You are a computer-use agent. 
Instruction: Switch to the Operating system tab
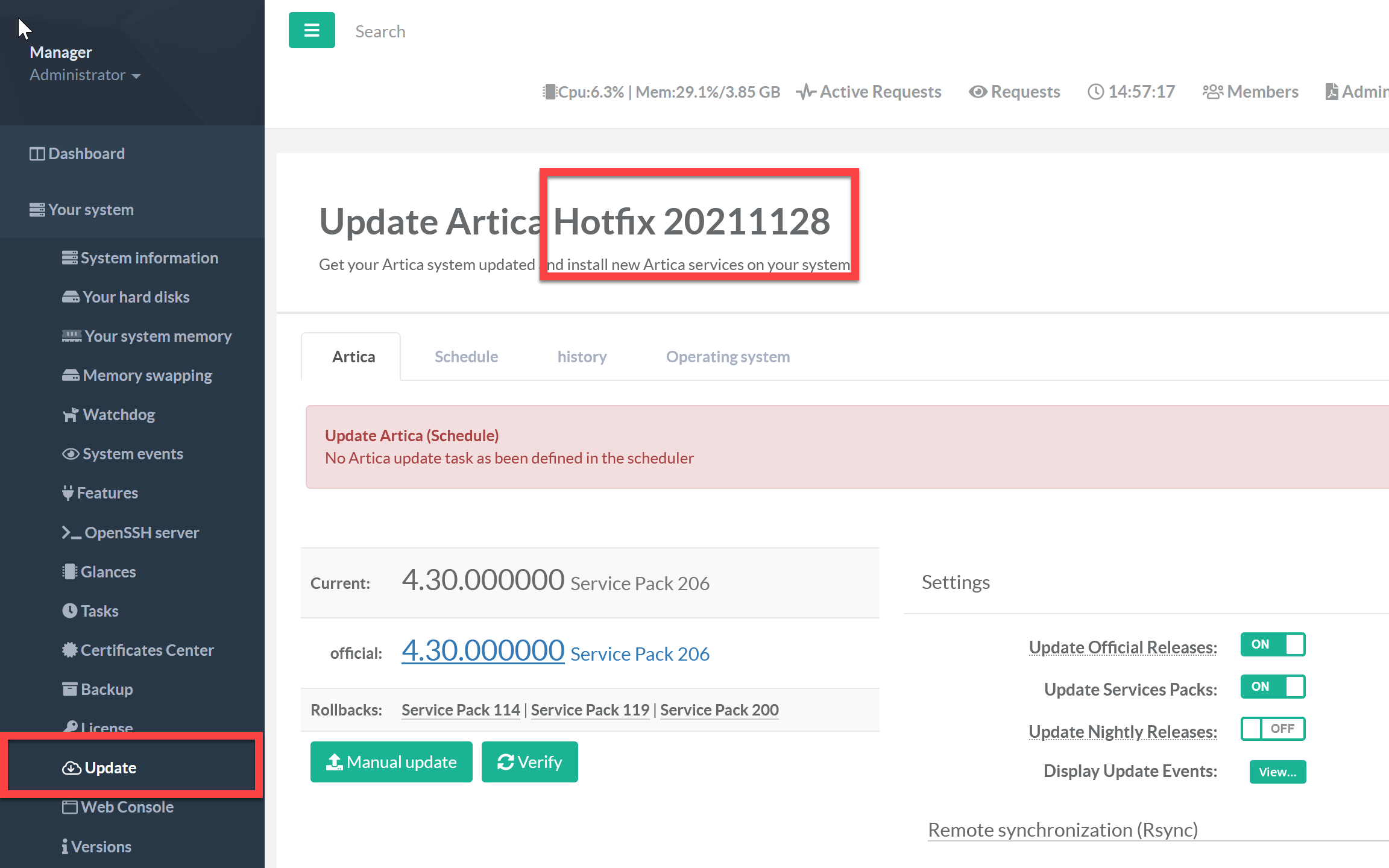click(728, 357)
